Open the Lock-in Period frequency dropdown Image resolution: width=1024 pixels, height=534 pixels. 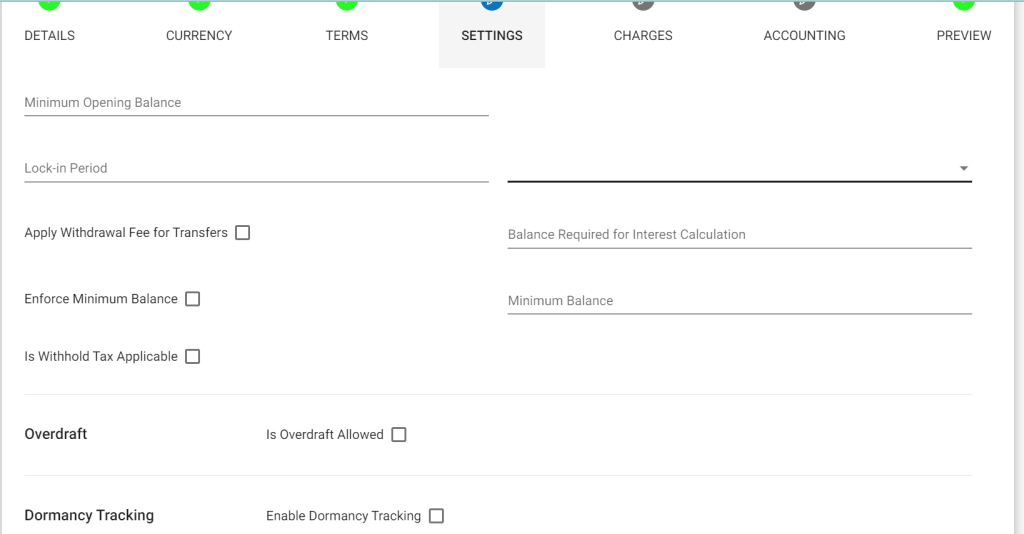(x=739, y=168)
